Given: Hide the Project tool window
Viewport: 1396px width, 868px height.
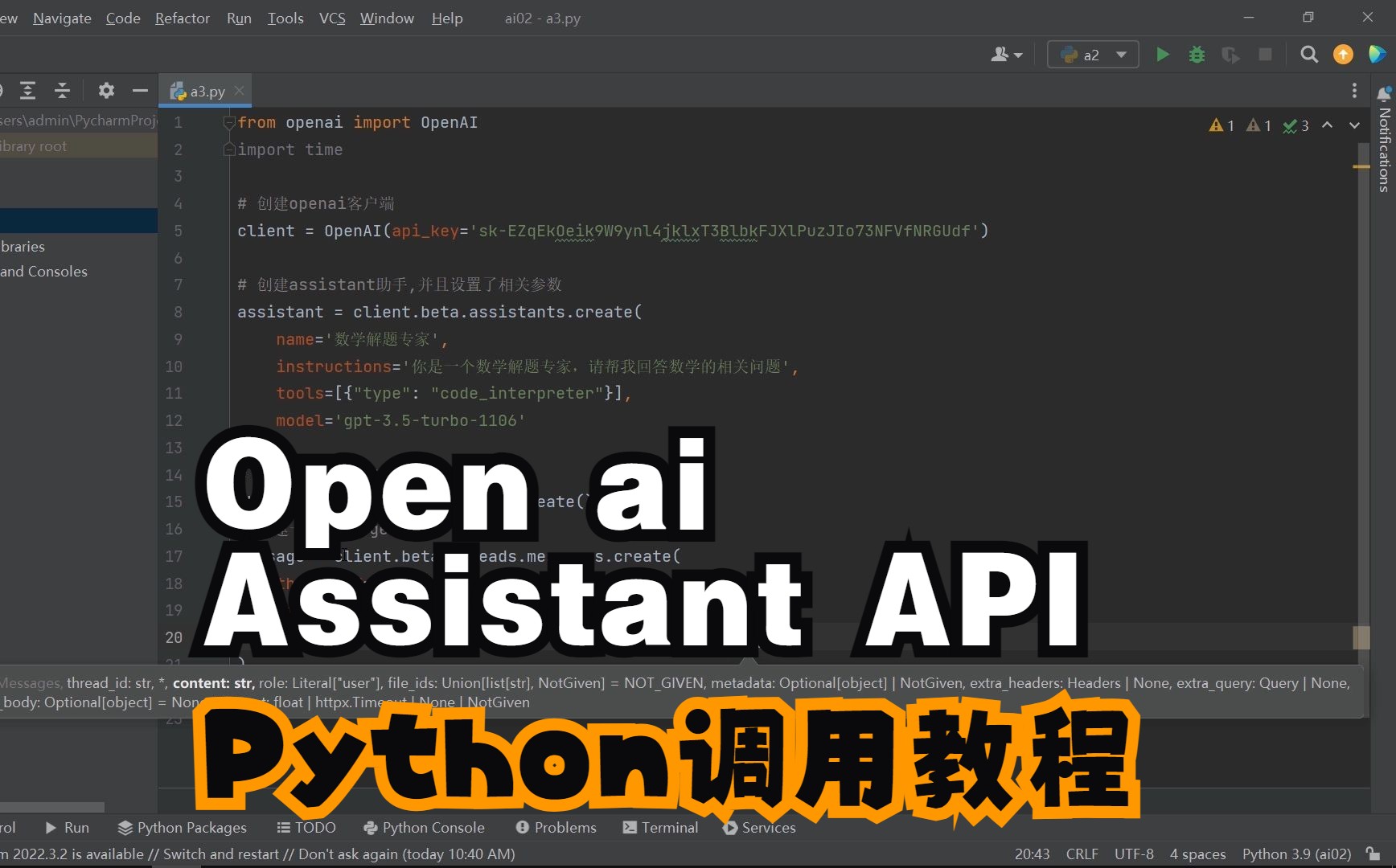Looking at the screenshot, I should click(140, 91).
